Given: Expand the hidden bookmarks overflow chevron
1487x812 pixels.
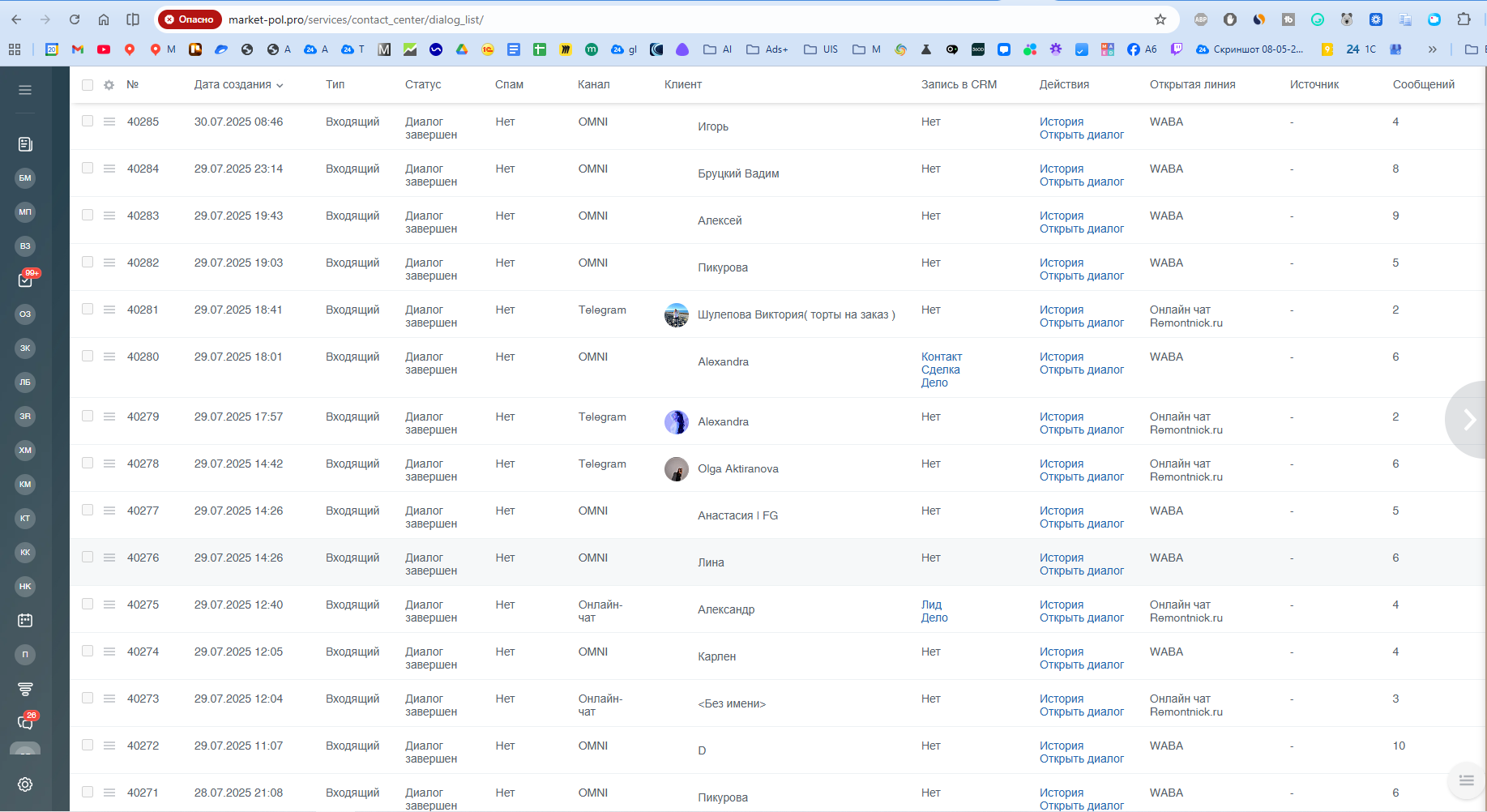Looking at the screenshot, I should click(x=1432, y=49).
